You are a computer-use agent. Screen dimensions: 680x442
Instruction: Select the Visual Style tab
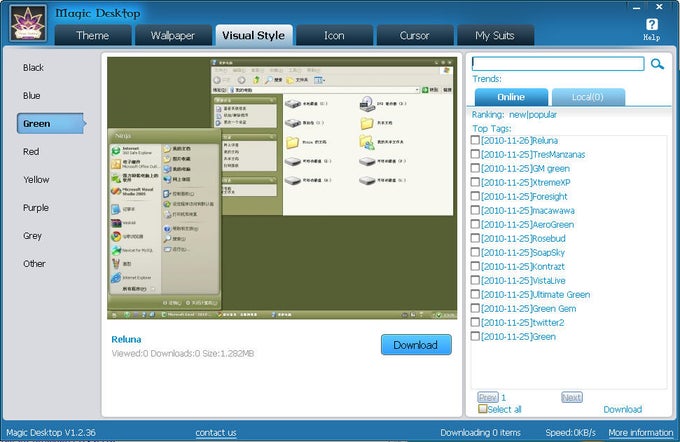click(x=254, y=35)
